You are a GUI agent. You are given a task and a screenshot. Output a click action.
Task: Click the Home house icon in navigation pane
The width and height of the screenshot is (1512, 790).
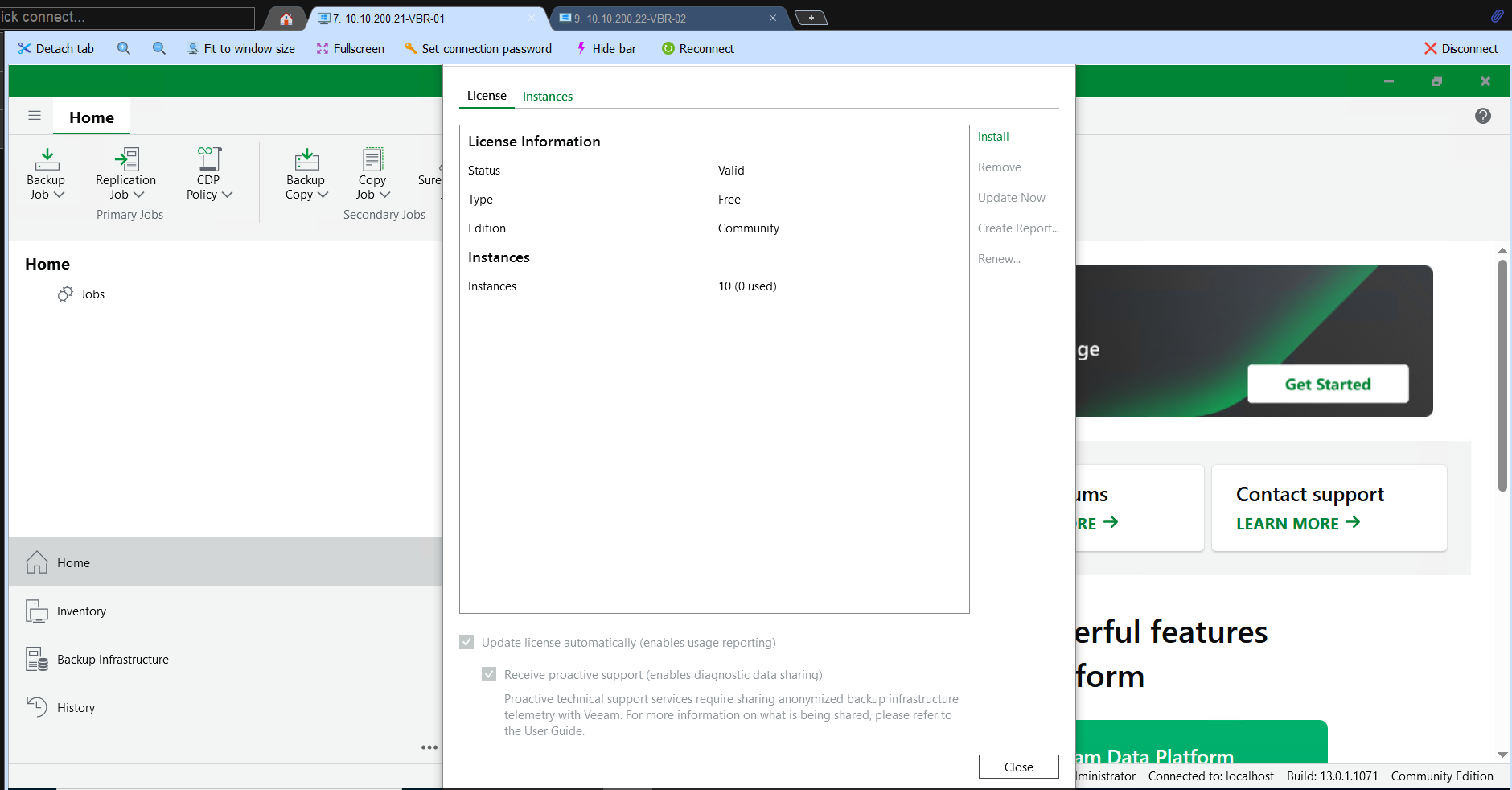pyautogui.click(x=37, y=562)
